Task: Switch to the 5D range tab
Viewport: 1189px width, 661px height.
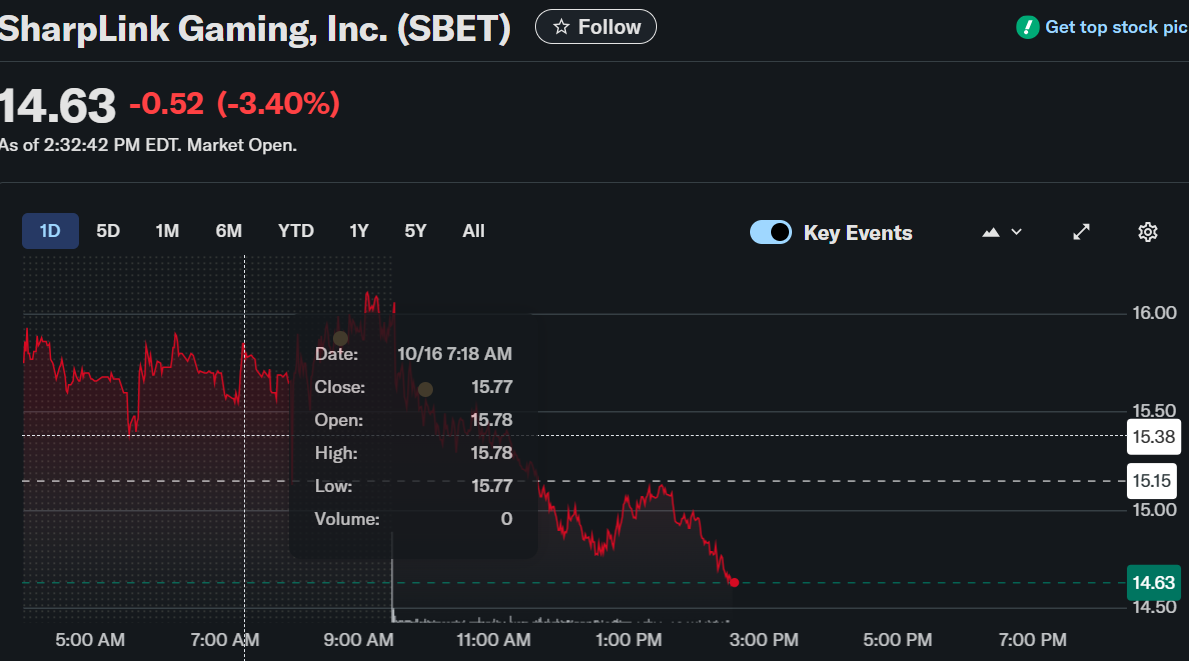Action: click(x=108, y=231)
